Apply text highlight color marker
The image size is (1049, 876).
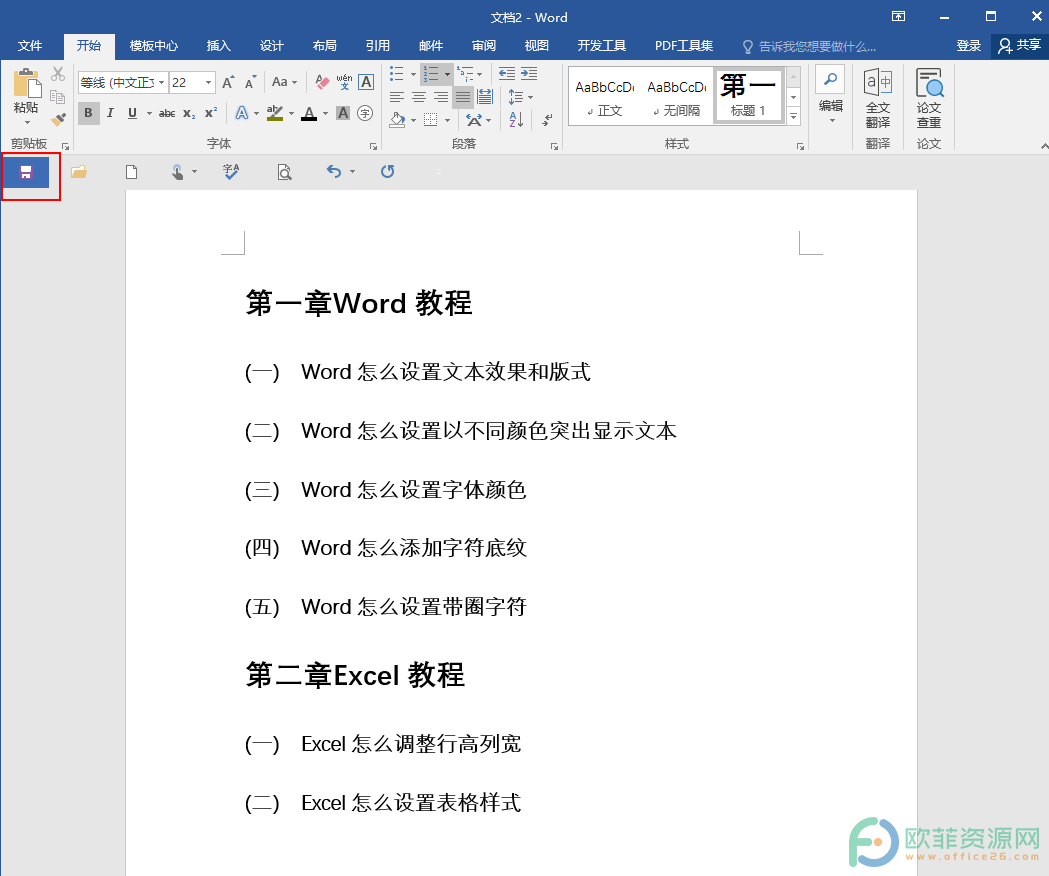275,113
